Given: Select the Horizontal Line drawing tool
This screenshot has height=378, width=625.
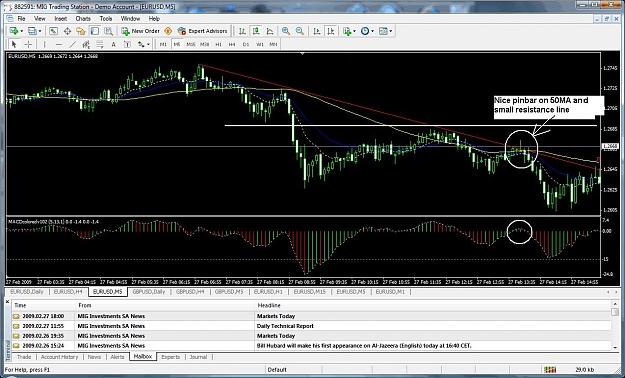Looking at the screenshot, I should click(x=59, y=44).
